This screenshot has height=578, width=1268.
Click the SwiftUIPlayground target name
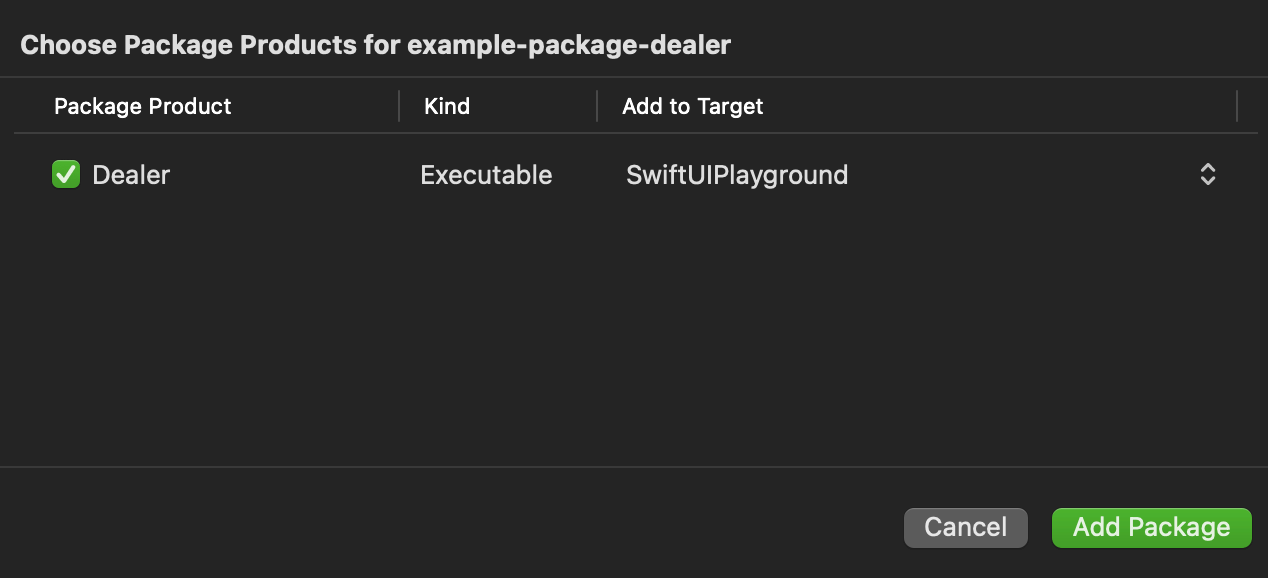[736, 175]
